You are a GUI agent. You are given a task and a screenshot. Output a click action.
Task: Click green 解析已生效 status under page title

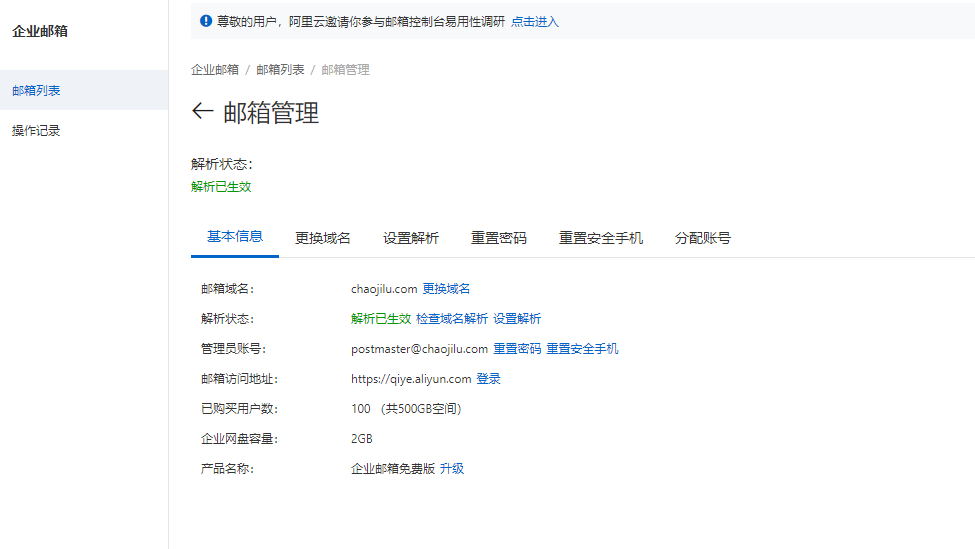pos(221,187)
